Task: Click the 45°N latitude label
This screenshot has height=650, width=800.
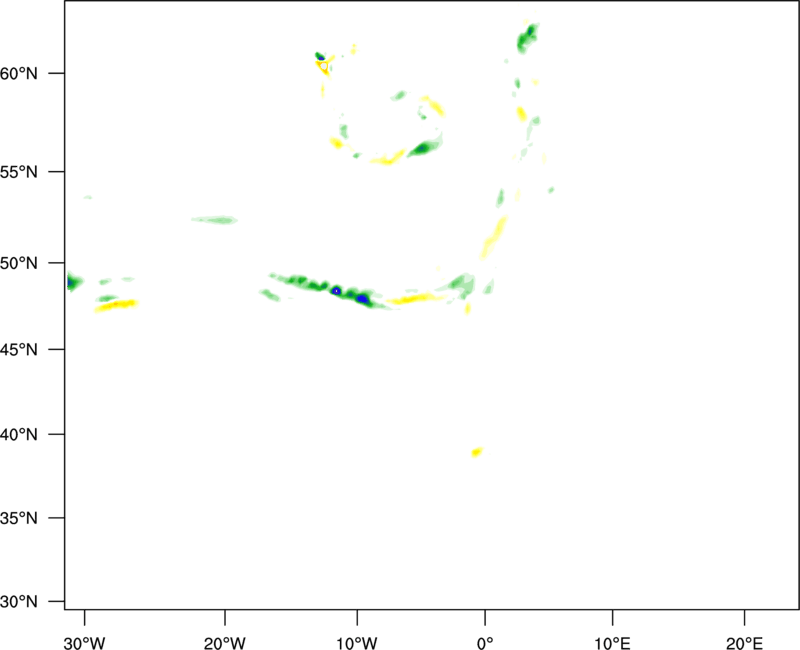Action: 19,349
